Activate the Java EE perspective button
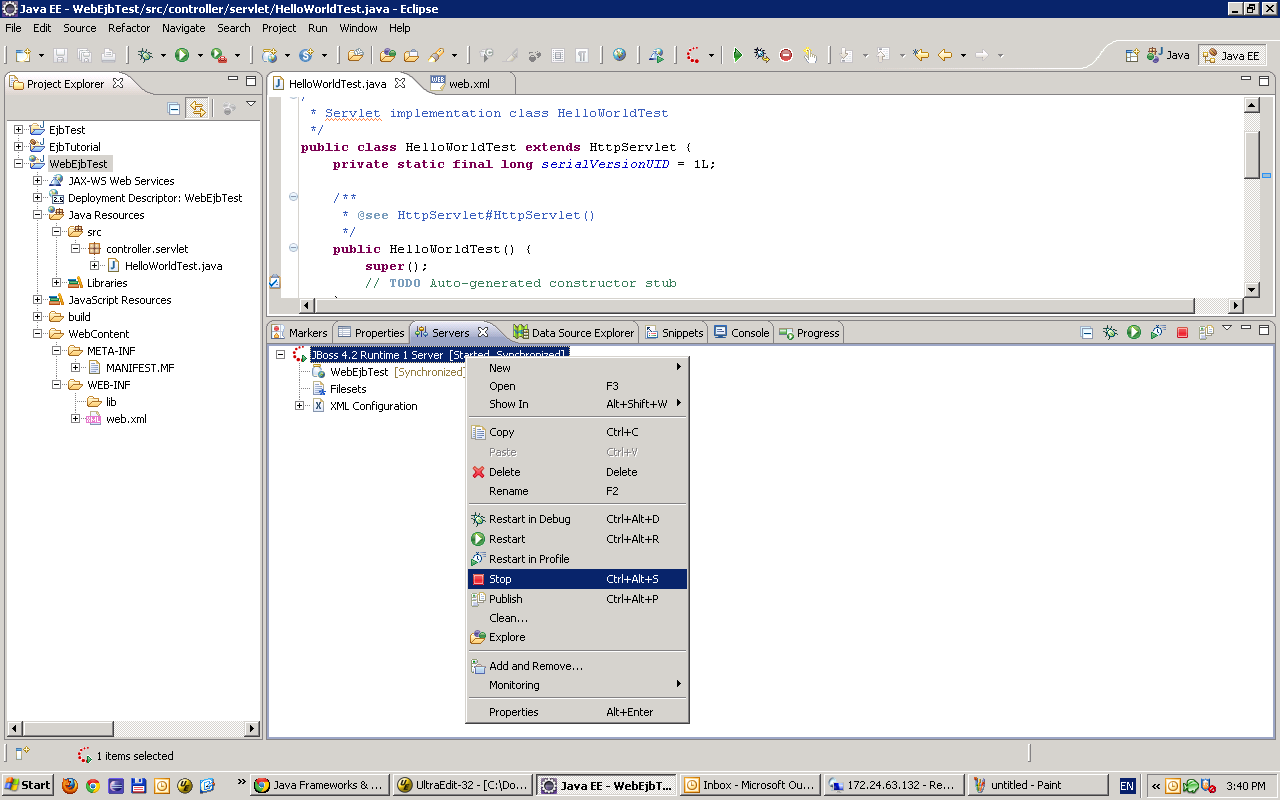Screen dimensions: 1280x800 (x=1229, y=55)
